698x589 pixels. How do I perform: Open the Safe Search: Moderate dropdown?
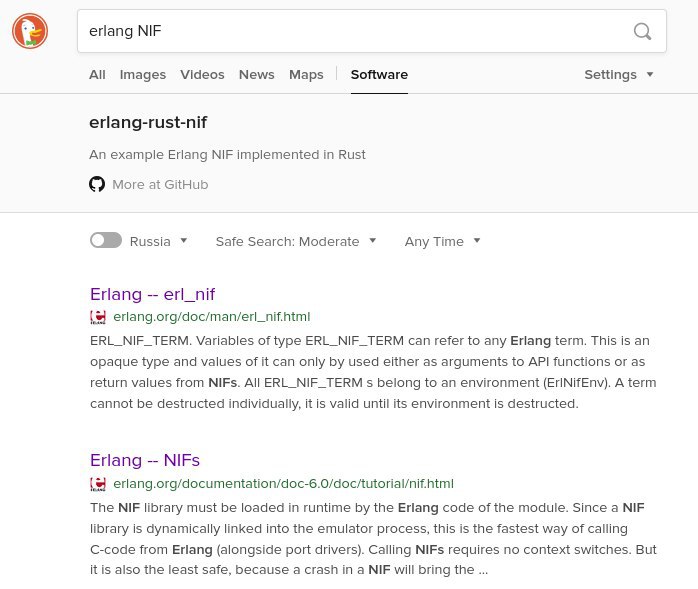click(296, 241)
